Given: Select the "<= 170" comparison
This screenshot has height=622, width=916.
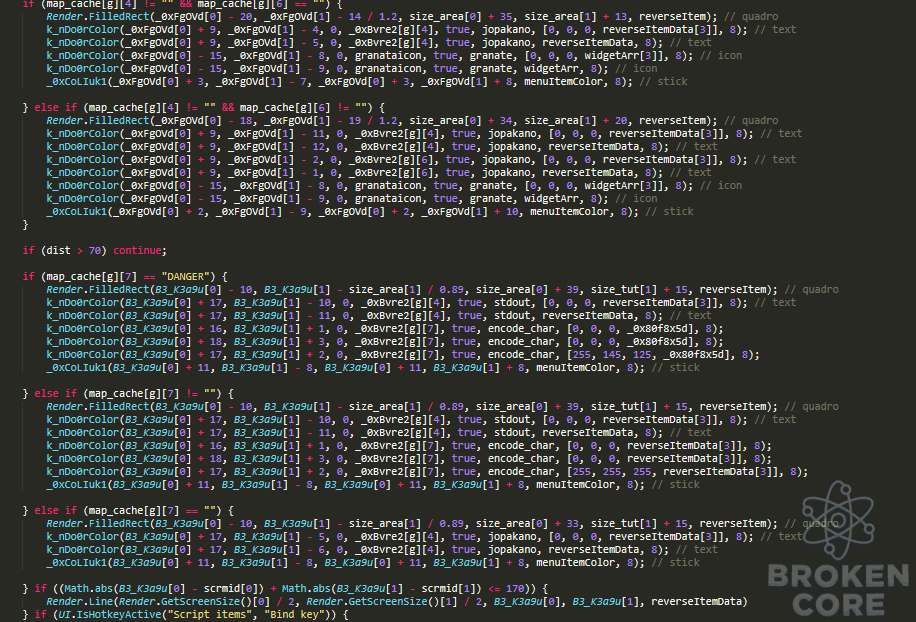Looking at the screenshot, I should (x=506, y=589).
